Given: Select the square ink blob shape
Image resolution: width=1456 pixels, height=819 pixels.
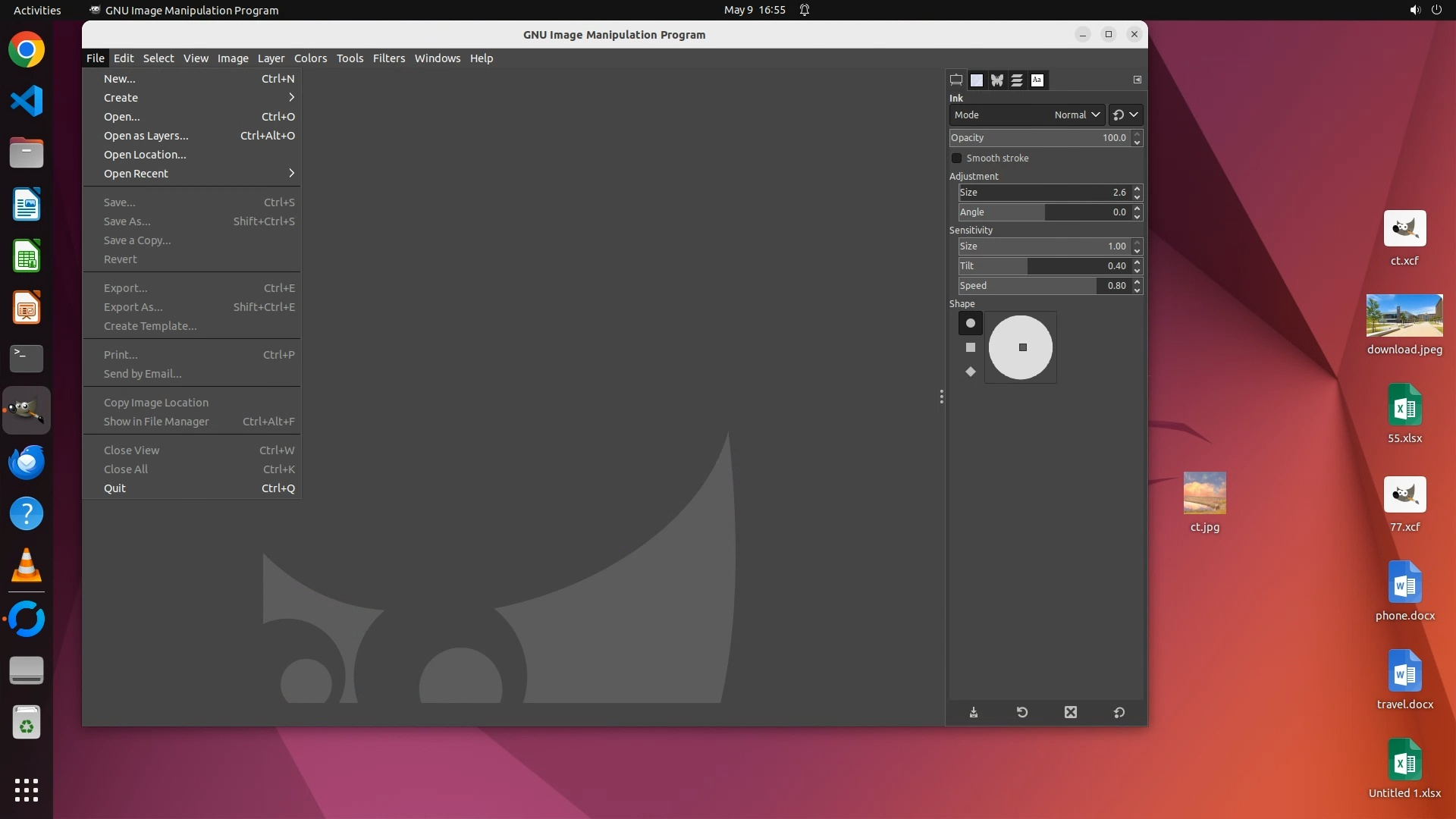Looking at the screenshot, I should [970, 347].
